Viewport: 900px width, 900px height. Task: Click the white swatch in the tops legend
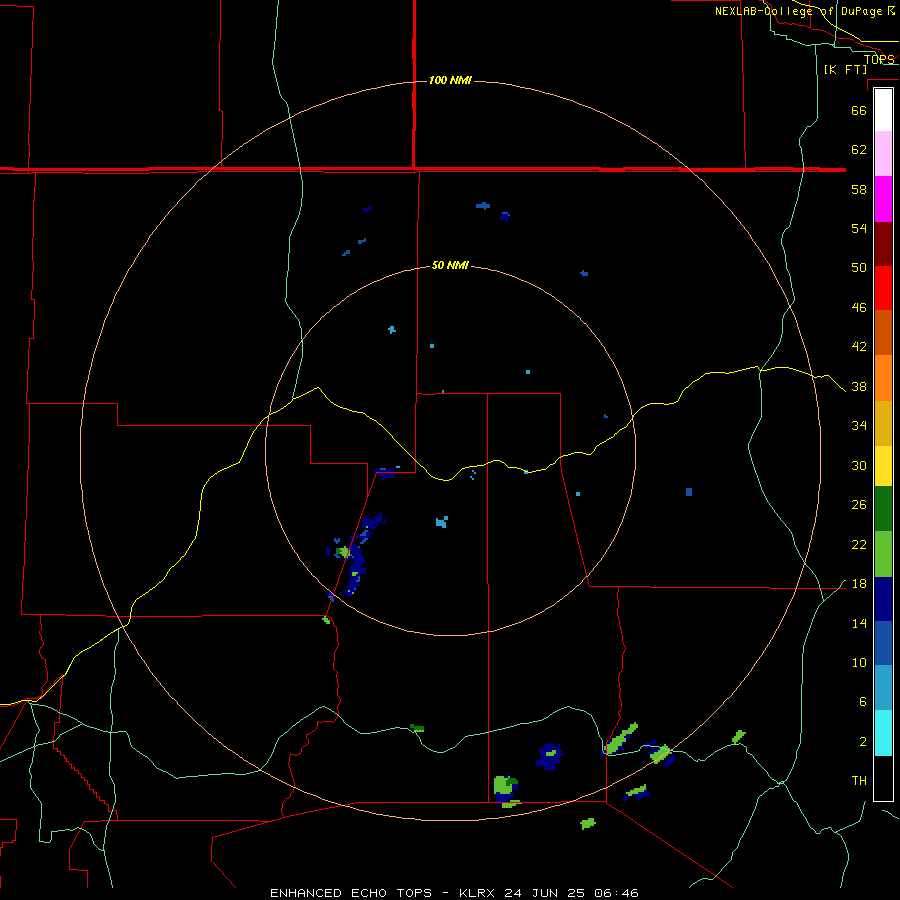(883, 110)
